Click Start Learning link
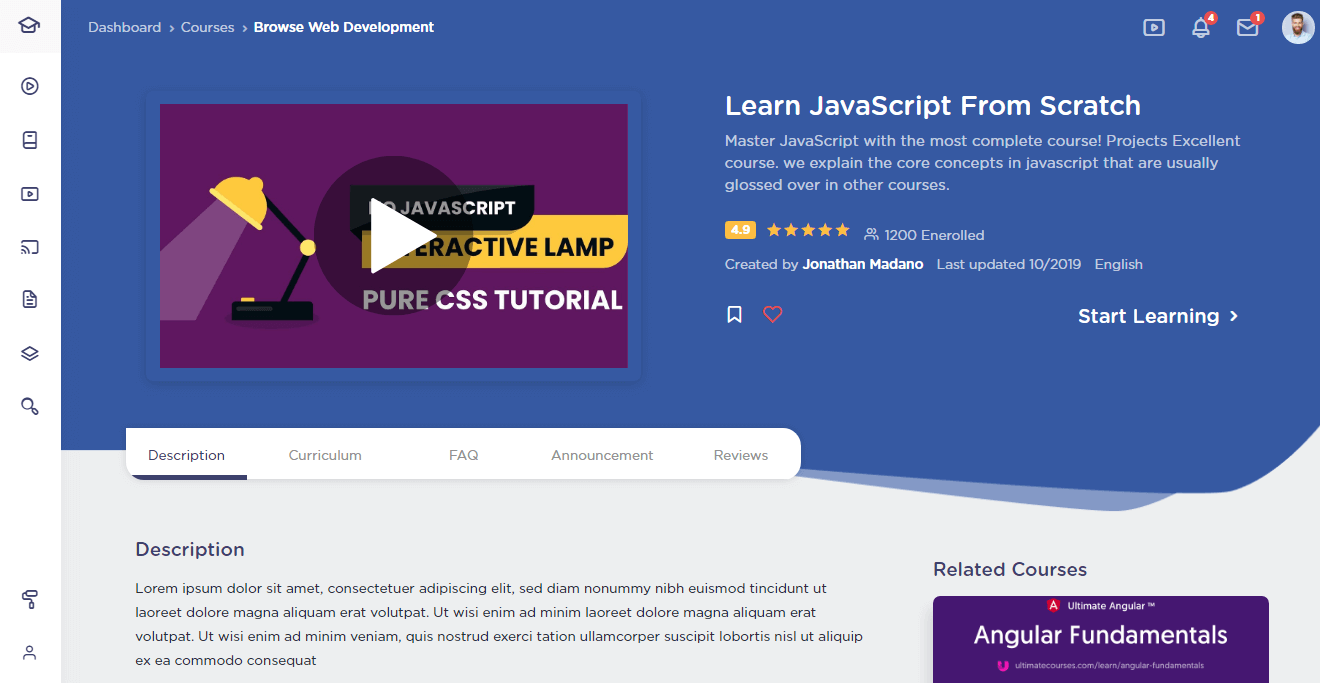The width and height of the screenshot is (1320, 683). (x=1158, y=316)
